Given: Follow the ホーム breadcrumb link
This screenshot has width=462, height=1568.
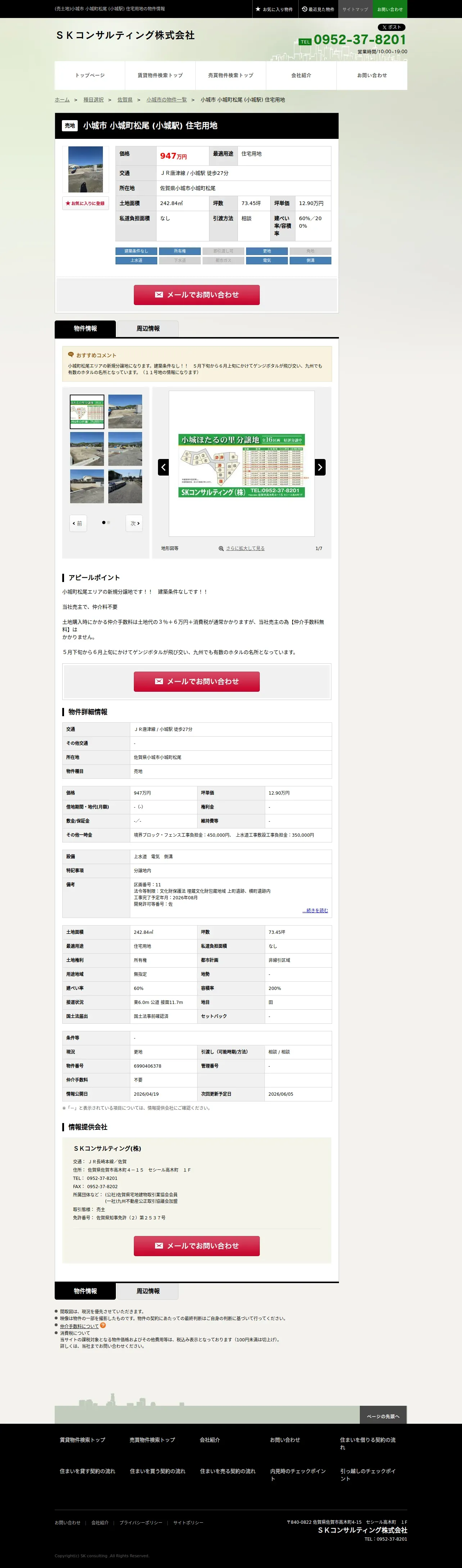Looking at the screenshot, I should tap(62, 100).
